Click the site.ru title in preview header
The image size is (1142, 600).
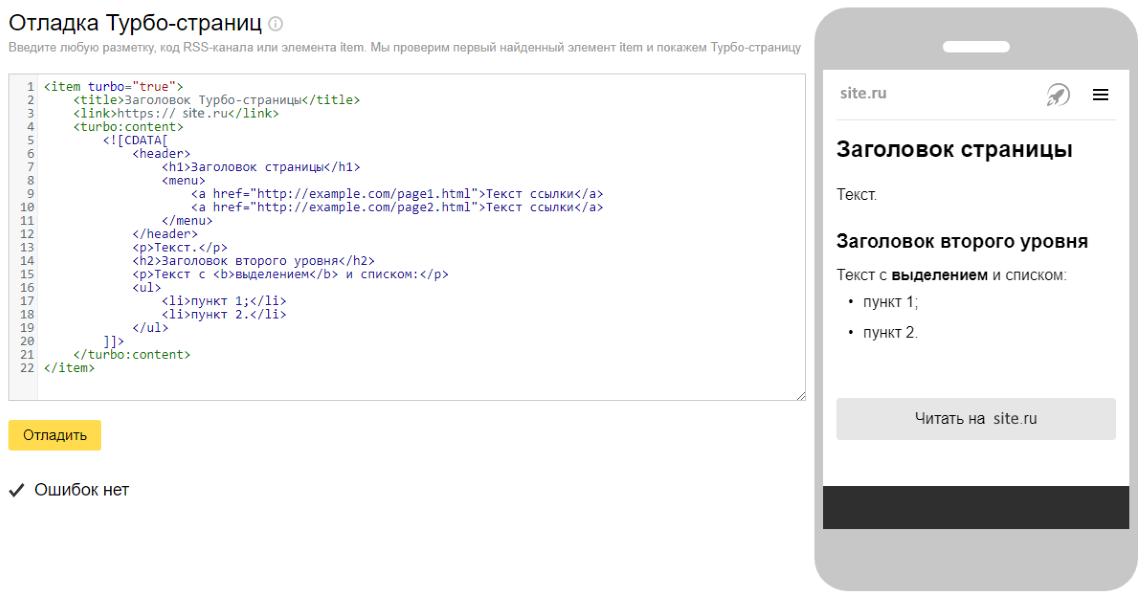coord(863,94)
